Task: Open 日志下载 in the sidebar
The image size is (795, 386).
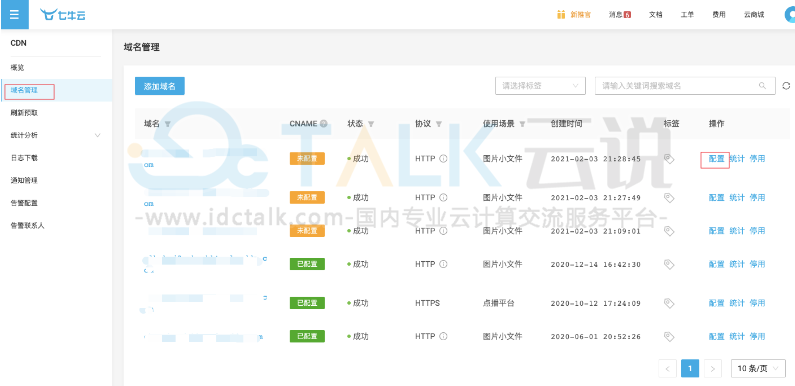Action: coord(24,158)
